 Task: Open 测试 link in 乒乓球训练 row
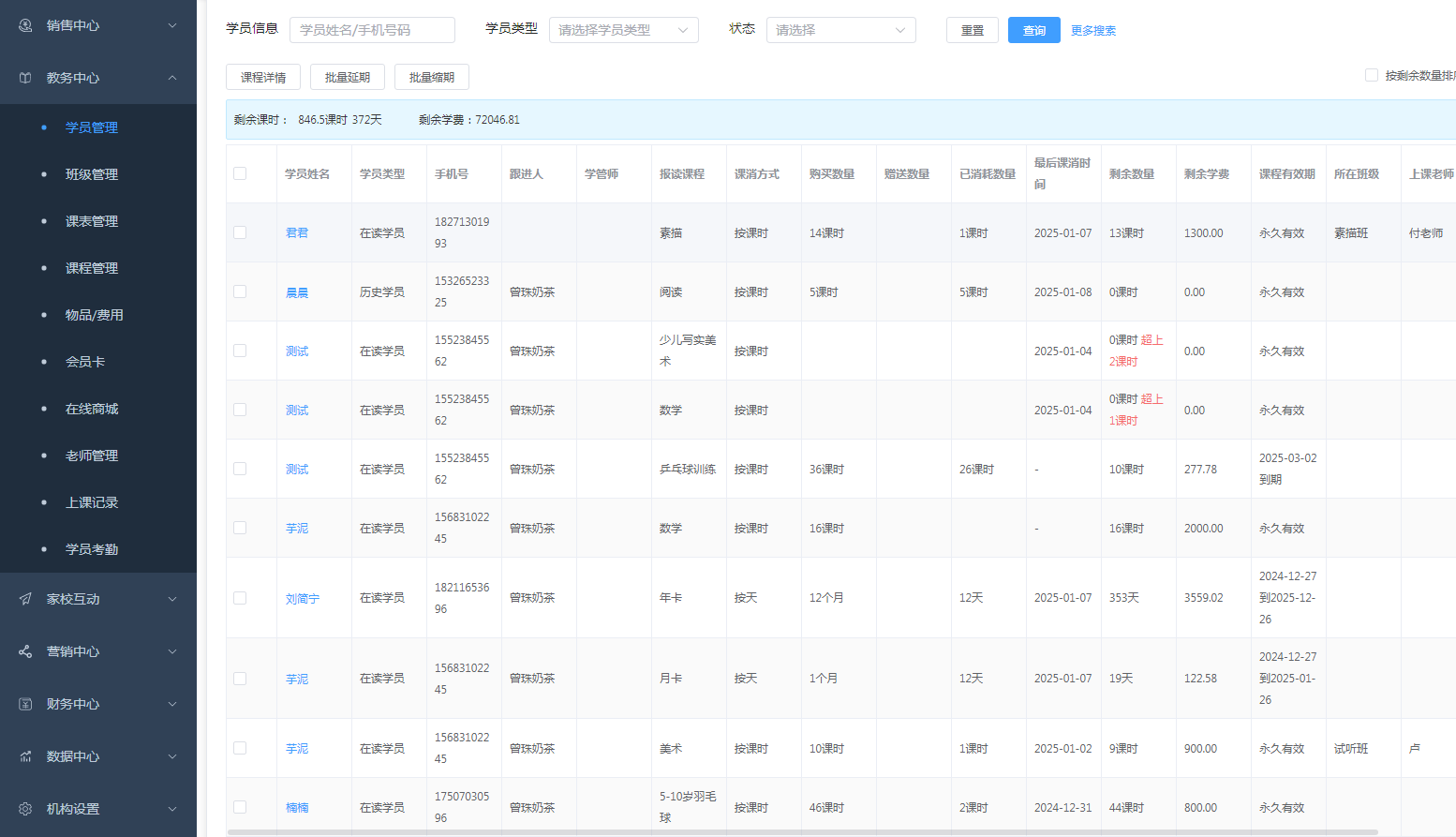[x=297, y=470]
